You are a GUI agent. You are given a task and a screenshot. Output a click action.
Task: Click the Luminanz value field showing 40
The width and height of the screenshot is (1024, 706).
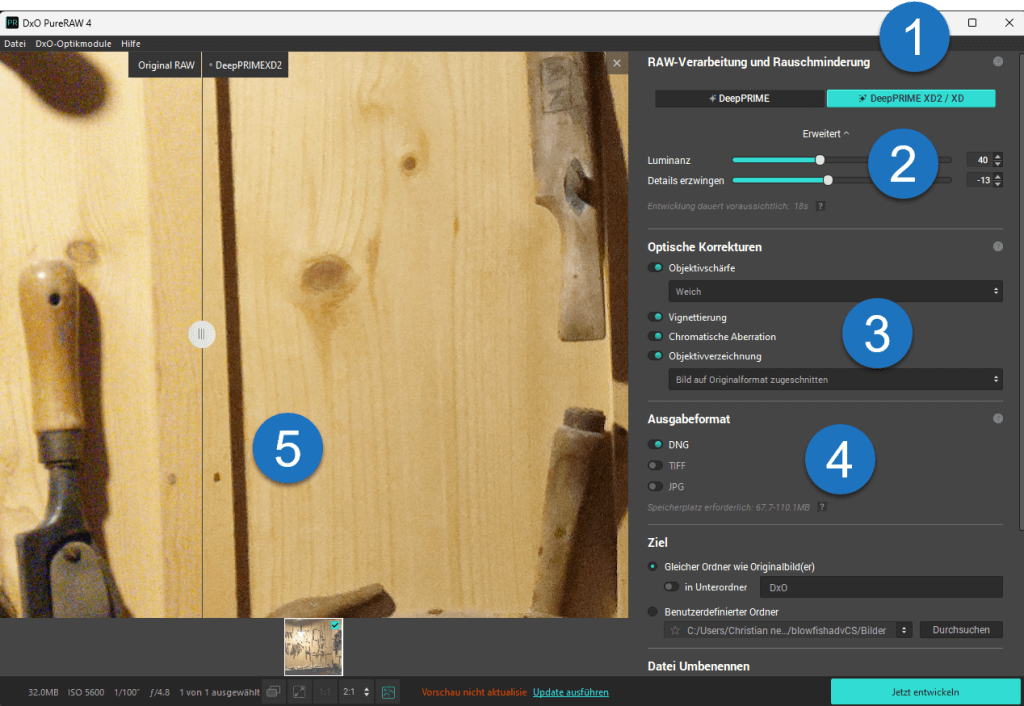pos(980,160)
